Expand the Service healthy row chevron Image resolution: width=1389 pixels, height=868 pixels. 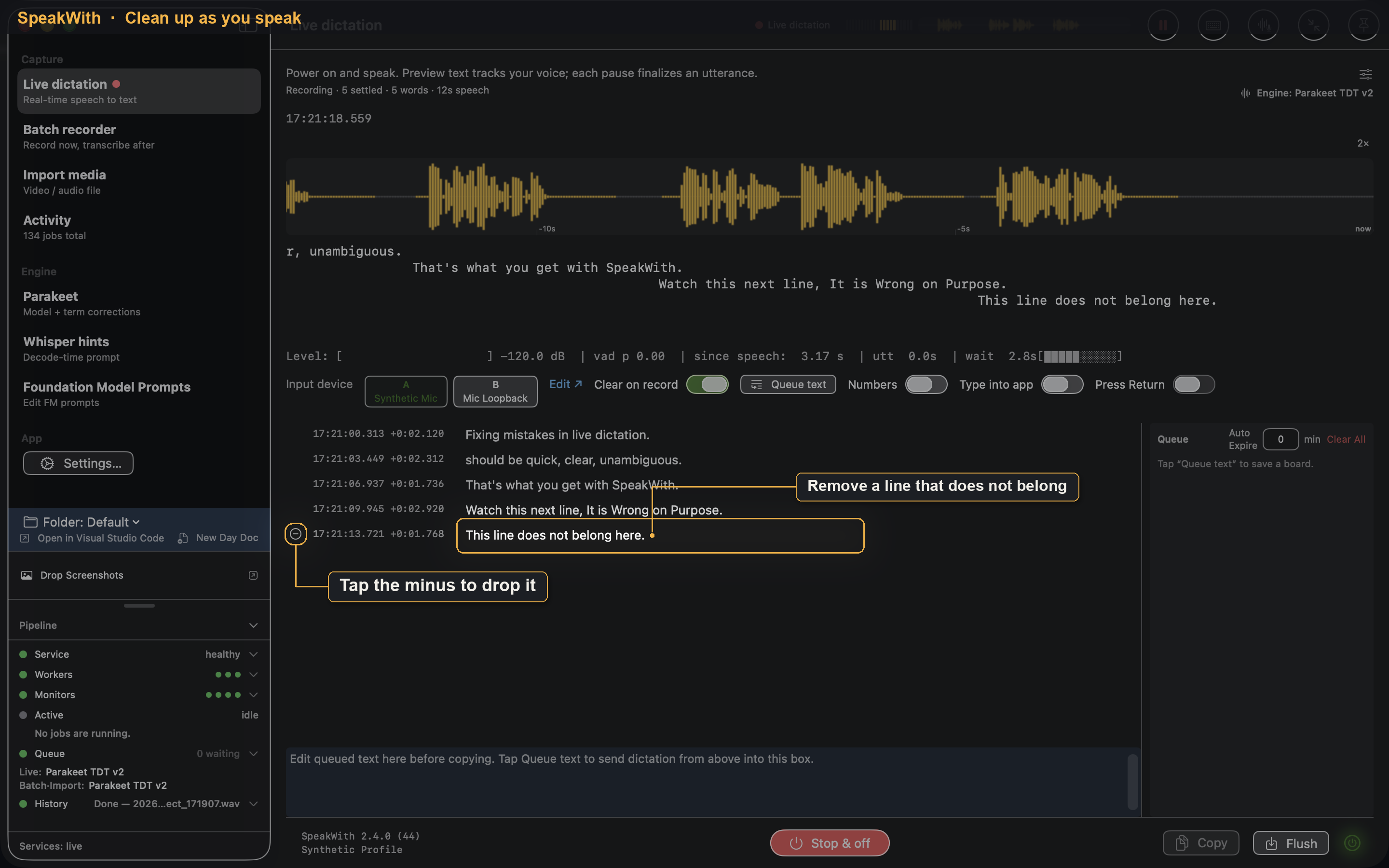(253, 654)
